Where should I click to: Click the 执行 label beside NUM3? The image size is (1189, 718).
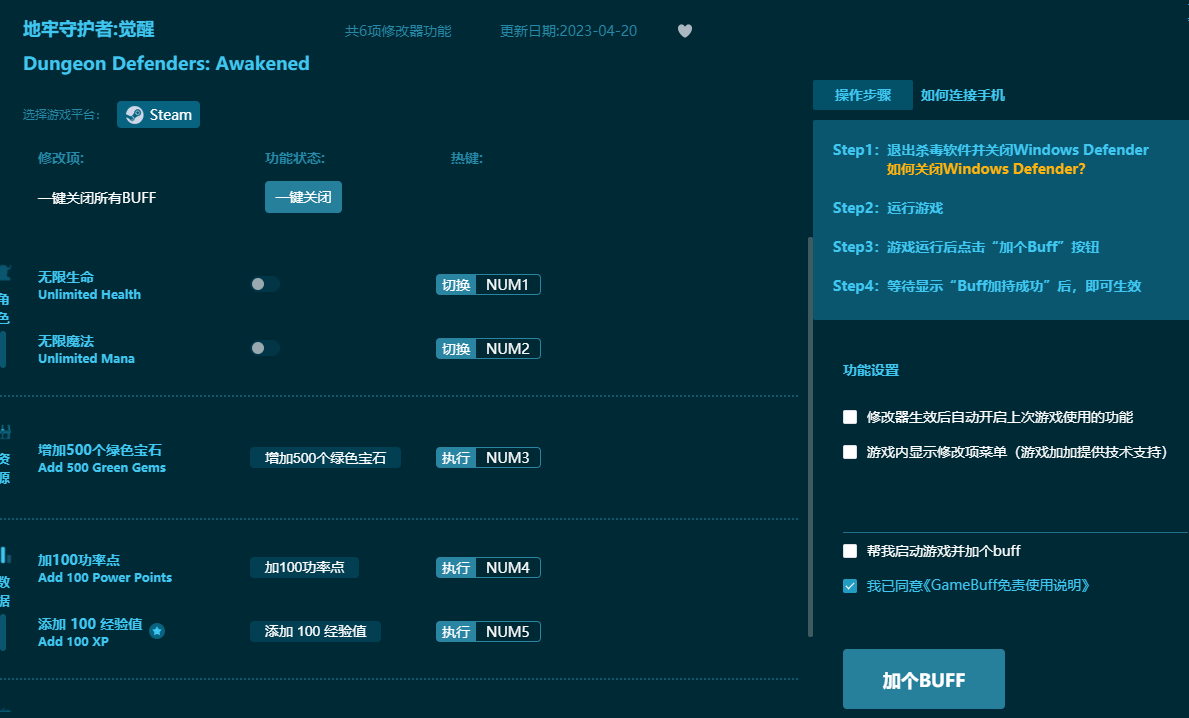[x=456, y=458]
